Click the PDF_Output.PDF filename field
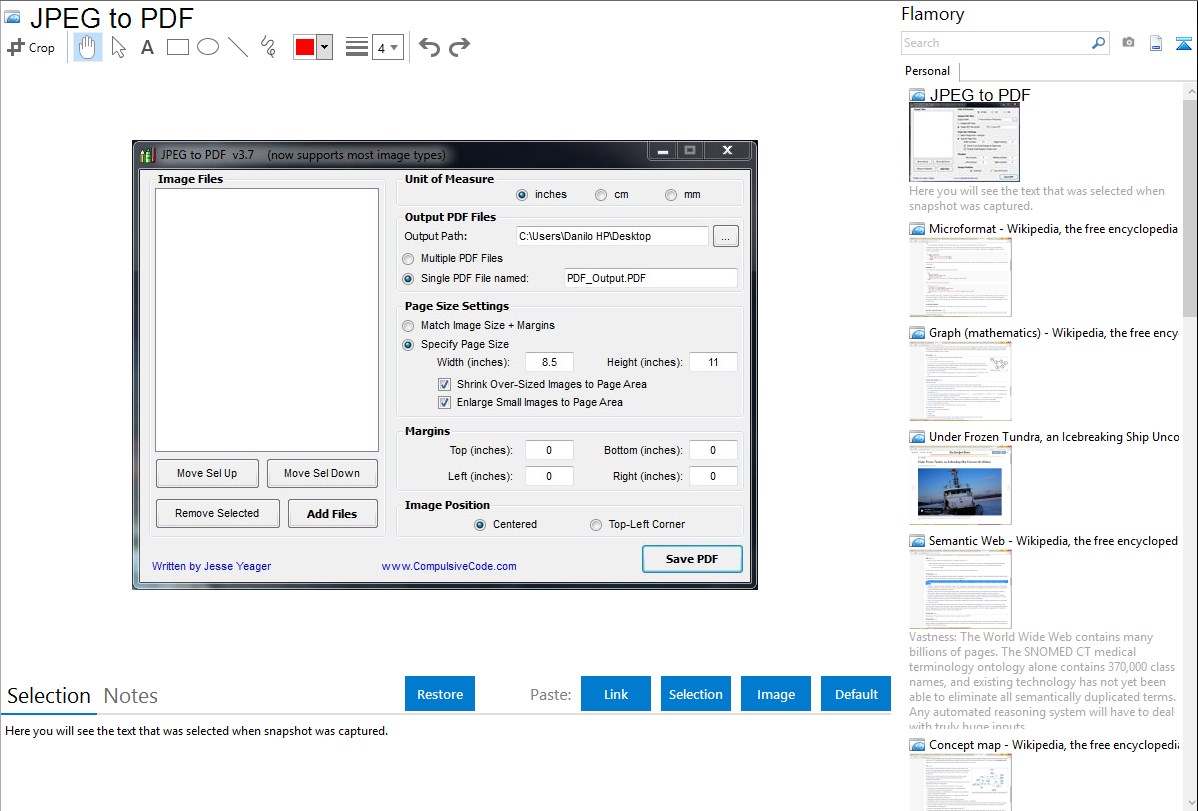Screen dimensions: 1198x811 click(x=651, y=278)
